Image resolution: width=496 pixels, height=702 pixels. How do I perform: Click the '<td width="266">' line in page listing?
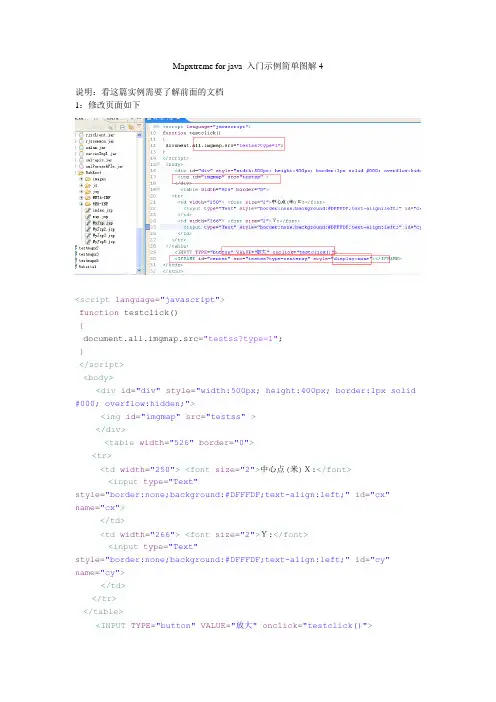[204, 534]
